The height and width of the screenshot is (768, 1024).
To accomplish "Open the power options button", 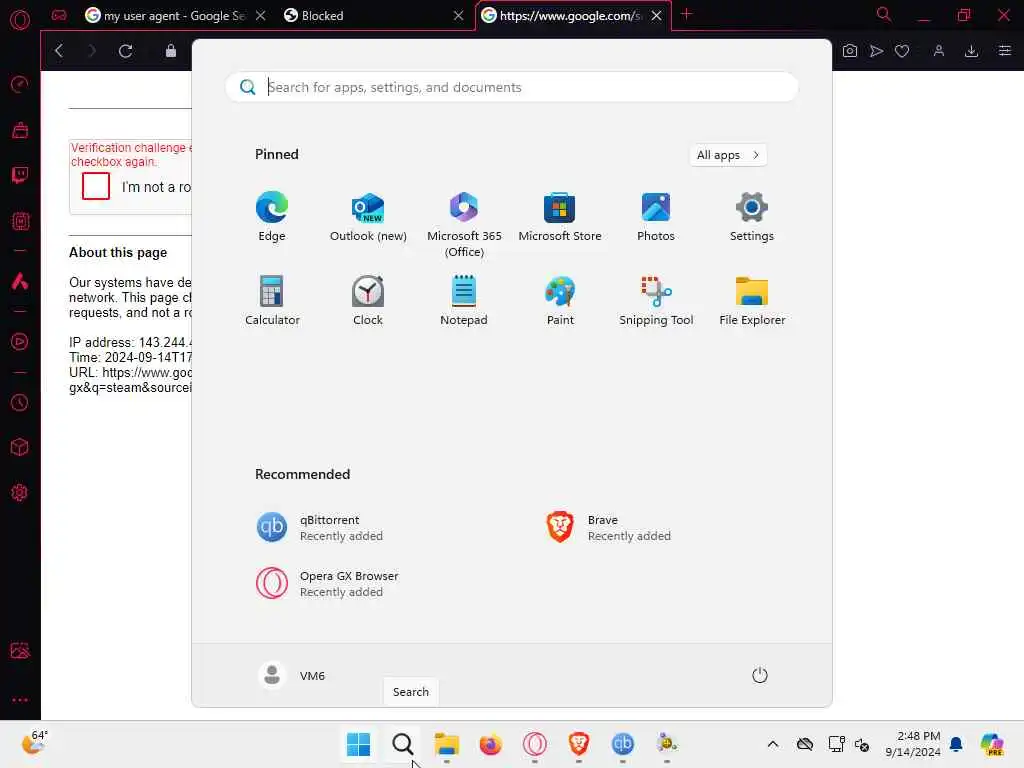I will (x=760, y=675).
